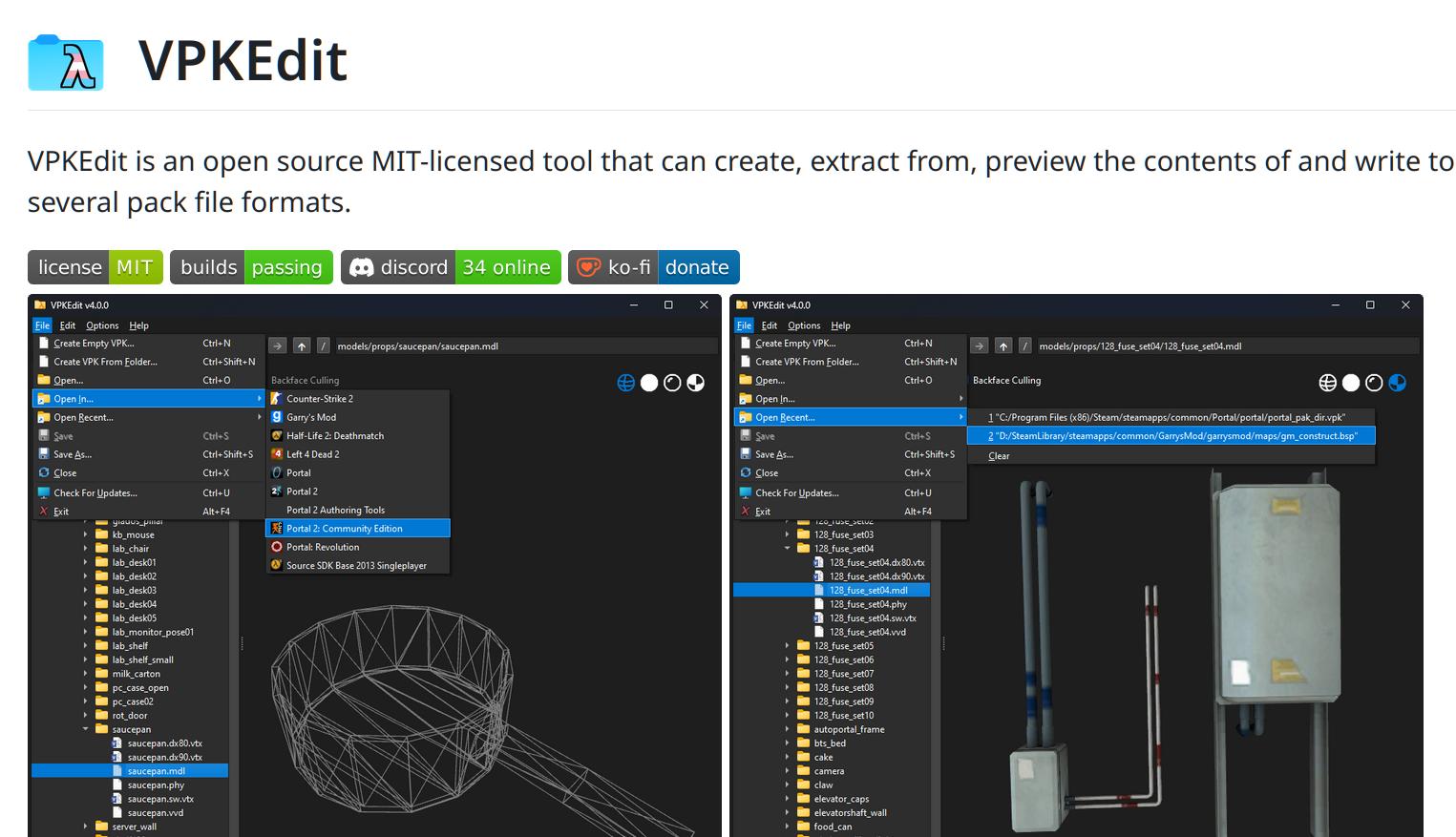1456x837 pixels.
Task: Open the discord 34 online badge
Action: coord(451,267)
